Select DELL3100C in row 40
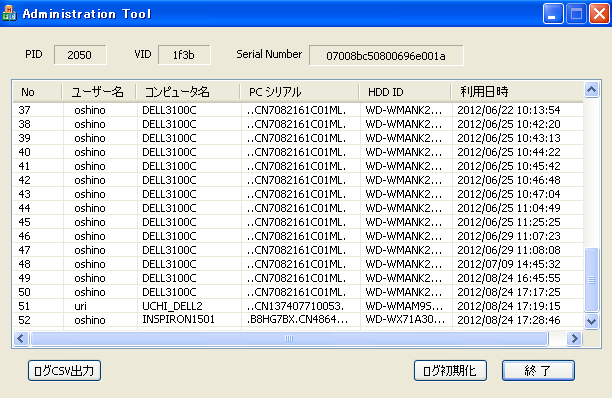 pos(169,152)
